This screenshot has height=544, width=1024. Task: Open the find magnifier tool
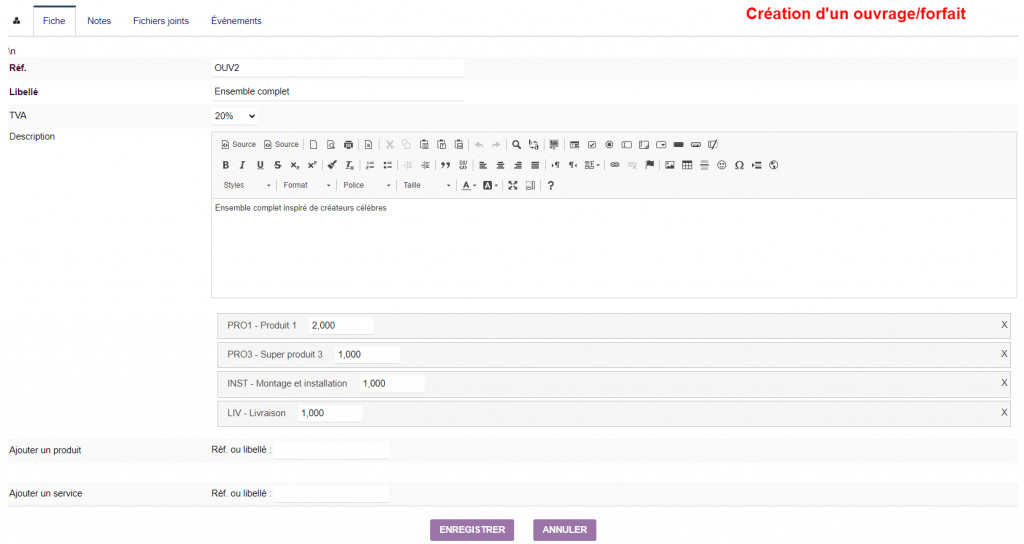[x=517, y=145]
